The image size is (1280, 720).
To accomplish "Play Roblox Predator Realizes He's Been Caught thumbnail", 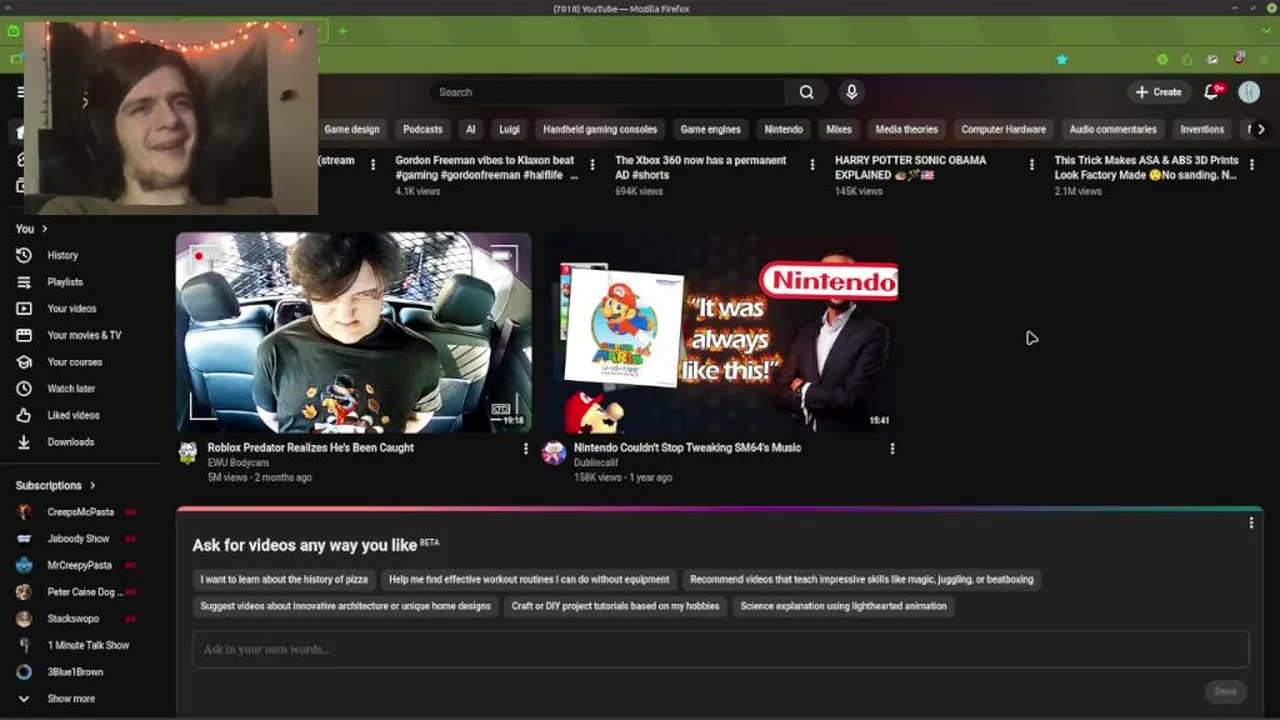I will (x=354, y=332).
